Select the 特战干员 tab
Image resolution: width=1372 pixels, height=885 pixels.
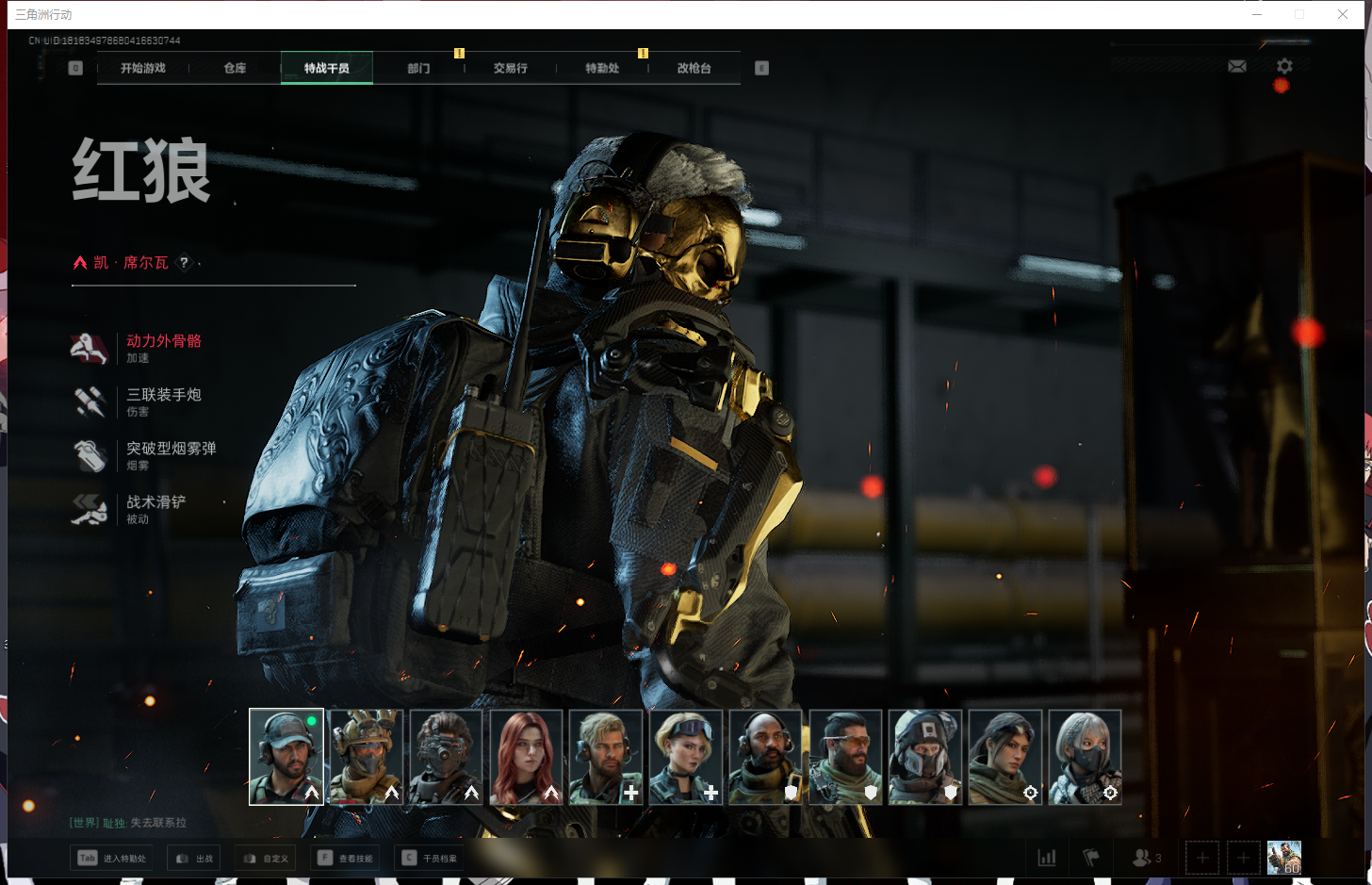click(x=326, y=68)
